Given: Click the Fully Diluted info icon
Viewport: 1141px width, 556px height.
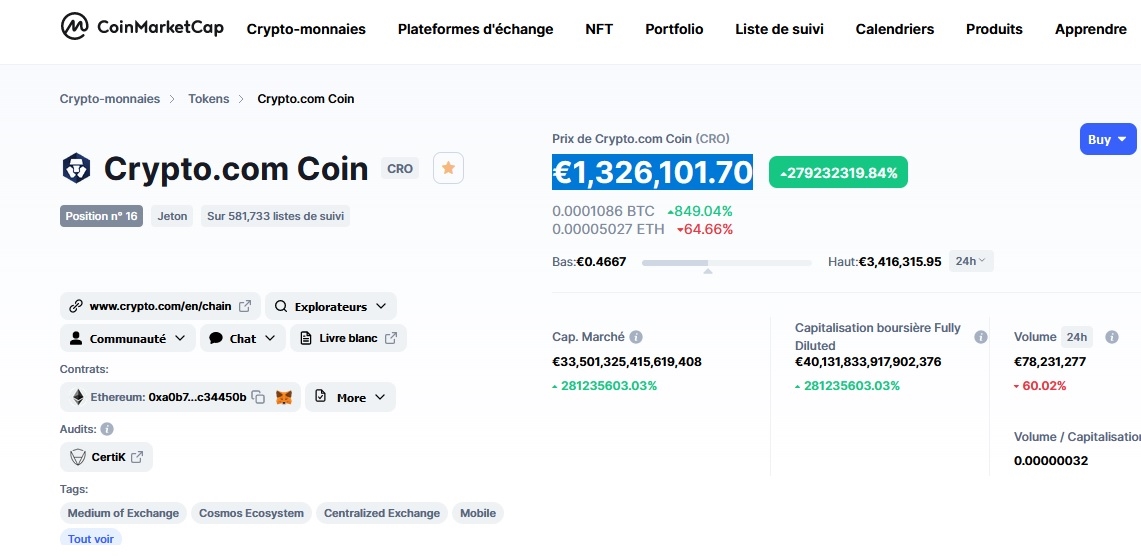Looking at the screenshot, I should (x=981, y=337).
